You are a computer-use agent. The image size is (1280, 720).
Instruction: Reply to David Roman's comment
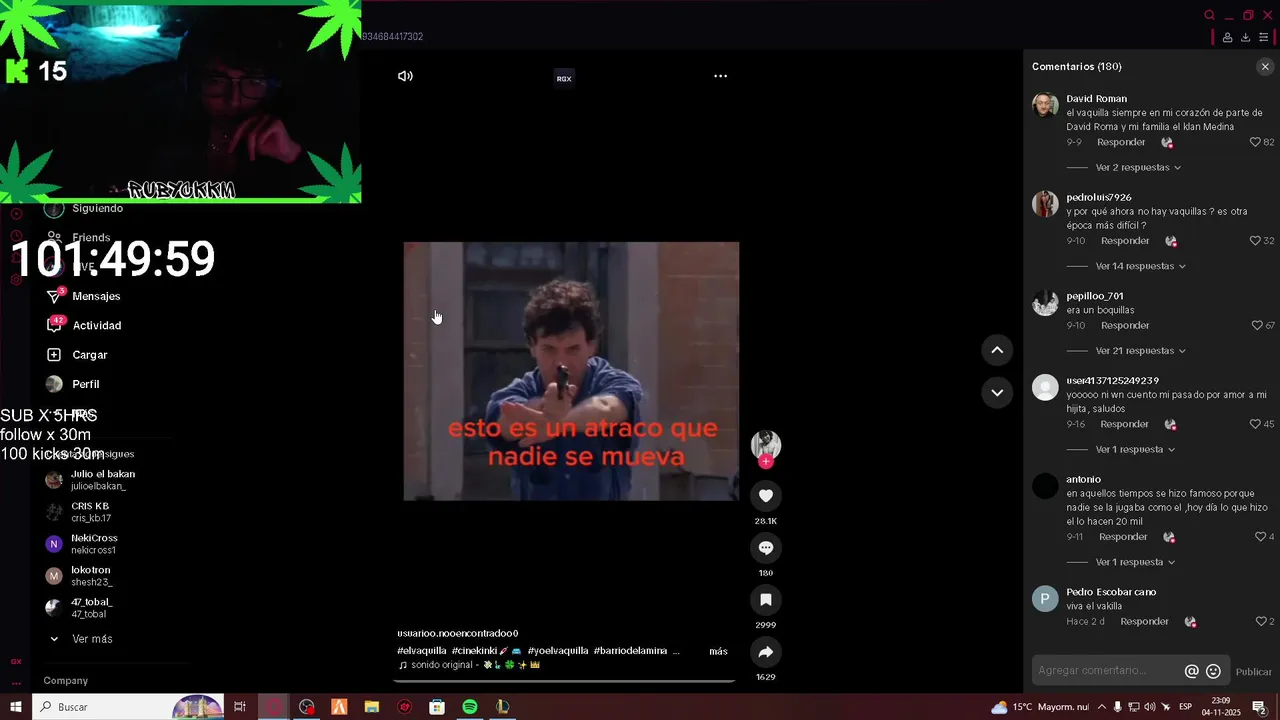coord(1121,142)
